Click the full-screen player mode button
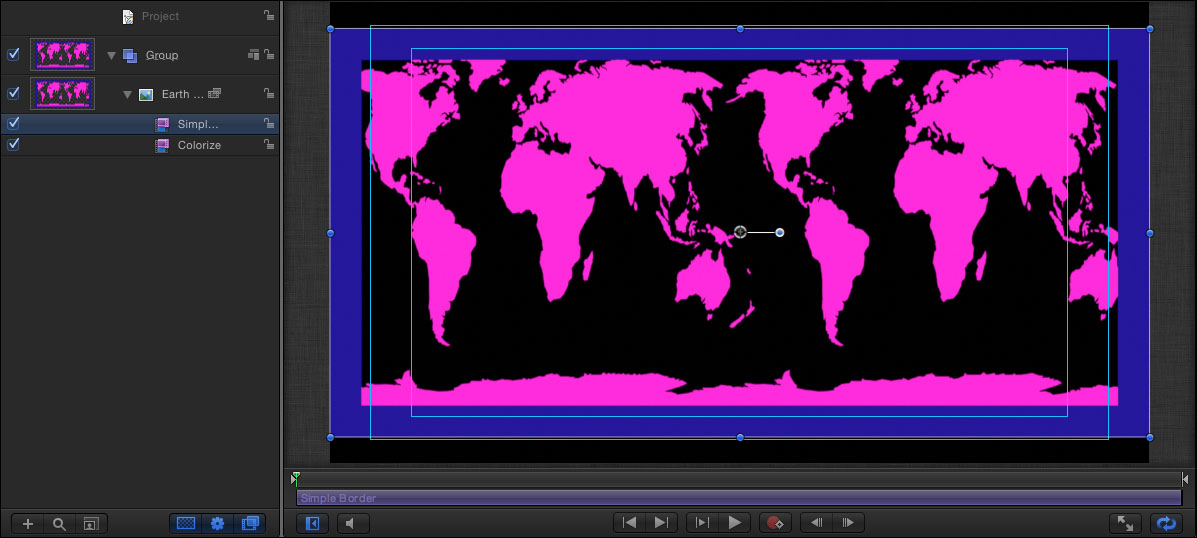 click(x=1125, y=522)
